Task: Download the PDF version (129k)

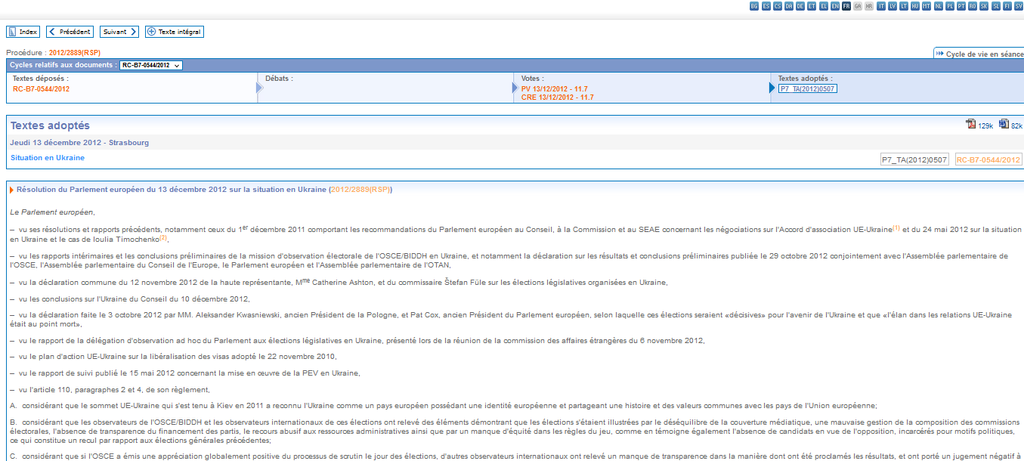Action: coord(979,125)
